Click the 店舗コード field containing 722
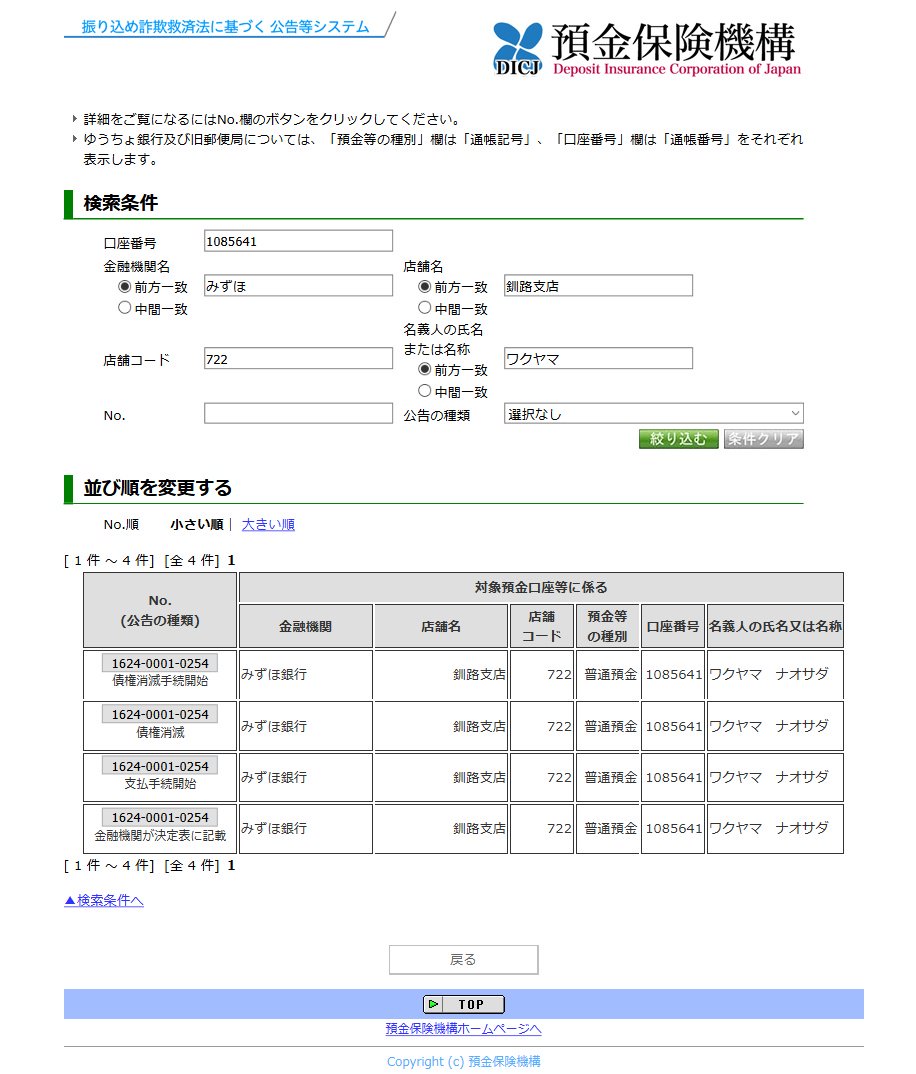This screenshot has width=916, height=1074. 298,358
